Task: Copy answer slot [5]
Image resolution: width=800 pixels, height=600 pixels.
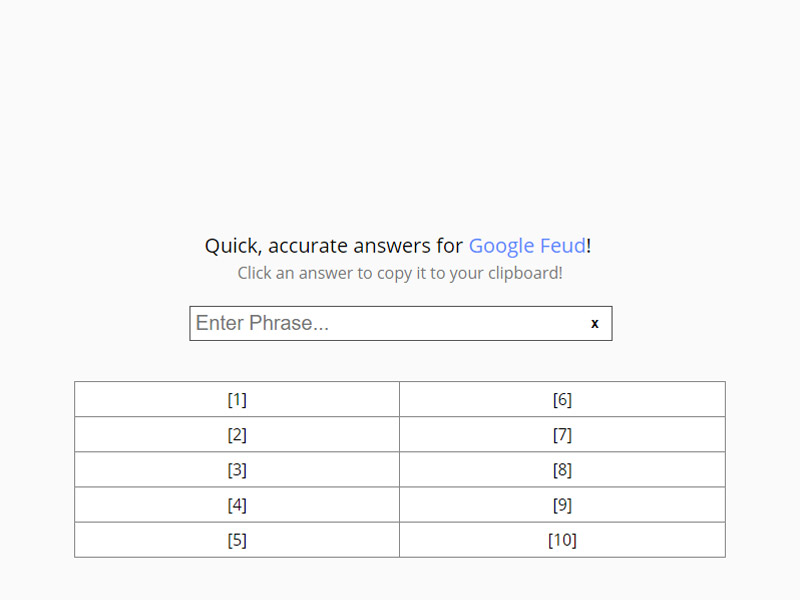Action: (237, 540)
